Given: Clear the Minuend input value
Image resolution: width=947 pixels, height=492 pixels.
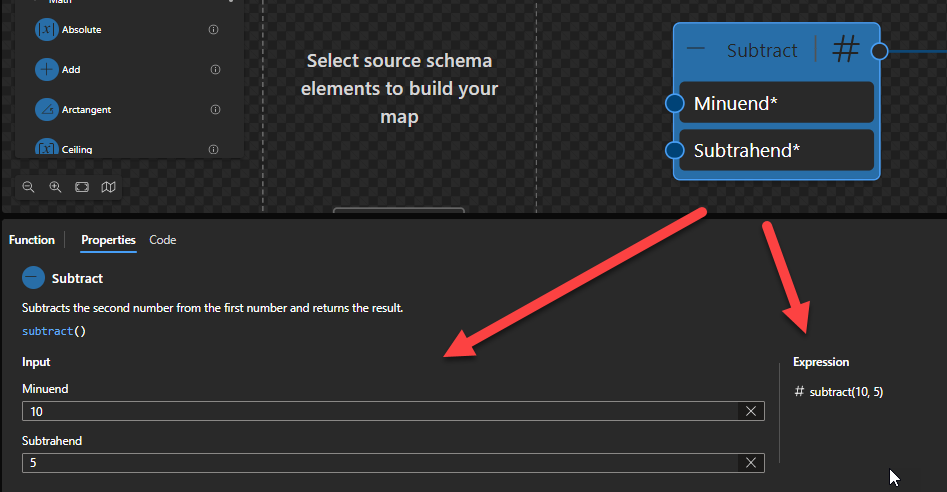Looking at the screenshot, I should (x=751, y=411).
